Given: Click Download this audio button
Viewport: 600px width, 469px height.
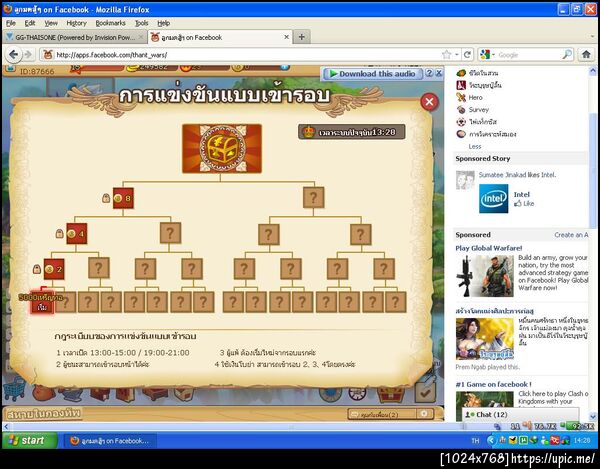Looking at the screenshot, I should 372,73.
